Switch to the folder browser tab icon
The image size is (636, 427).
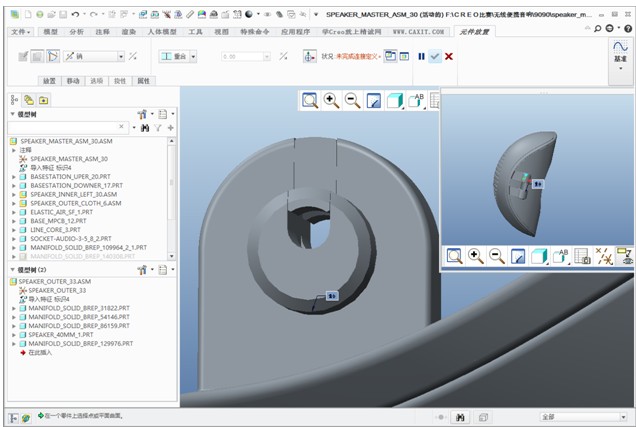29,100
